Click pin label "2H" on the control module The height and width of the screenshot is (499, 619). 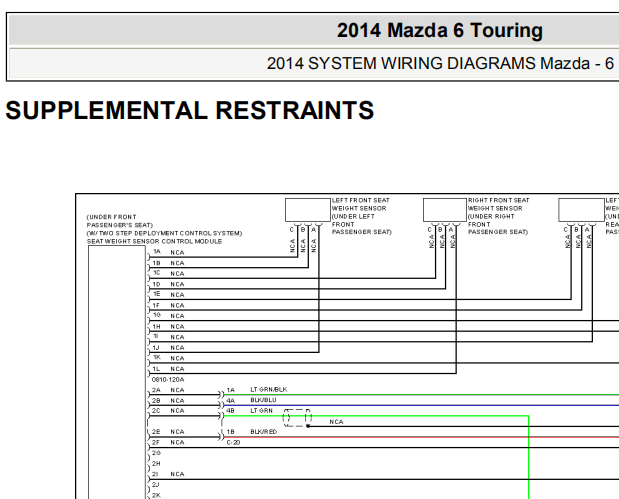(156, 463)
